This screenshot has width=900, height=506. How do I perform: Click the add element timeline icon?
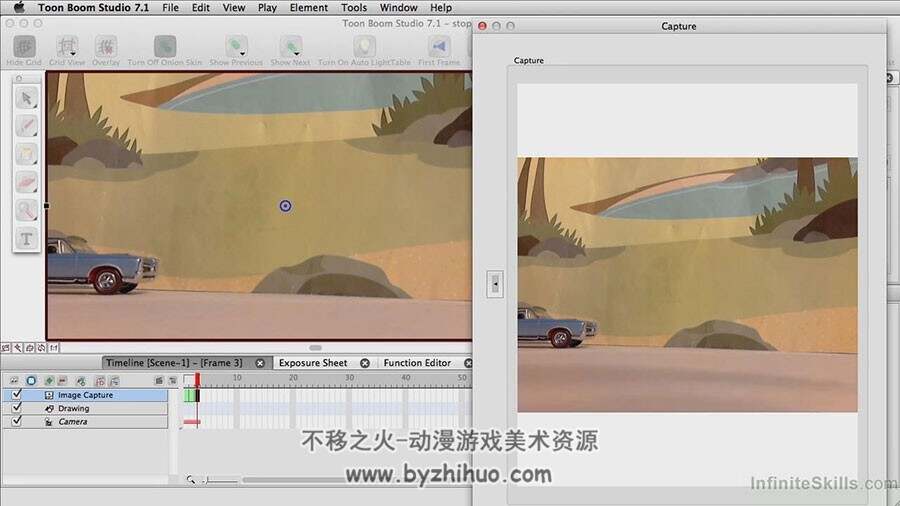[x=159, y=380]
